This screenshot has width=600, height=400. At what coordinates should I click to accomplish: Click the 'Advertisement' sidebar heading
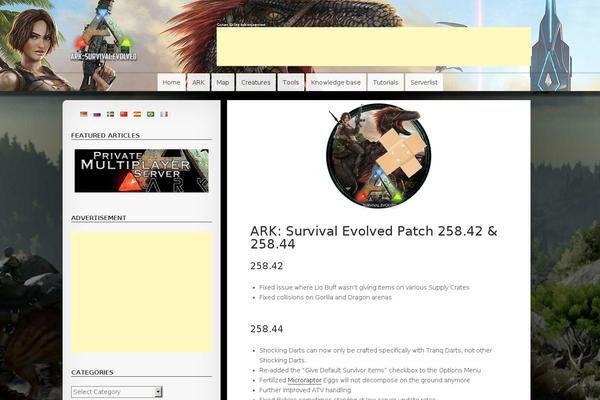click(x=98, y=218)
